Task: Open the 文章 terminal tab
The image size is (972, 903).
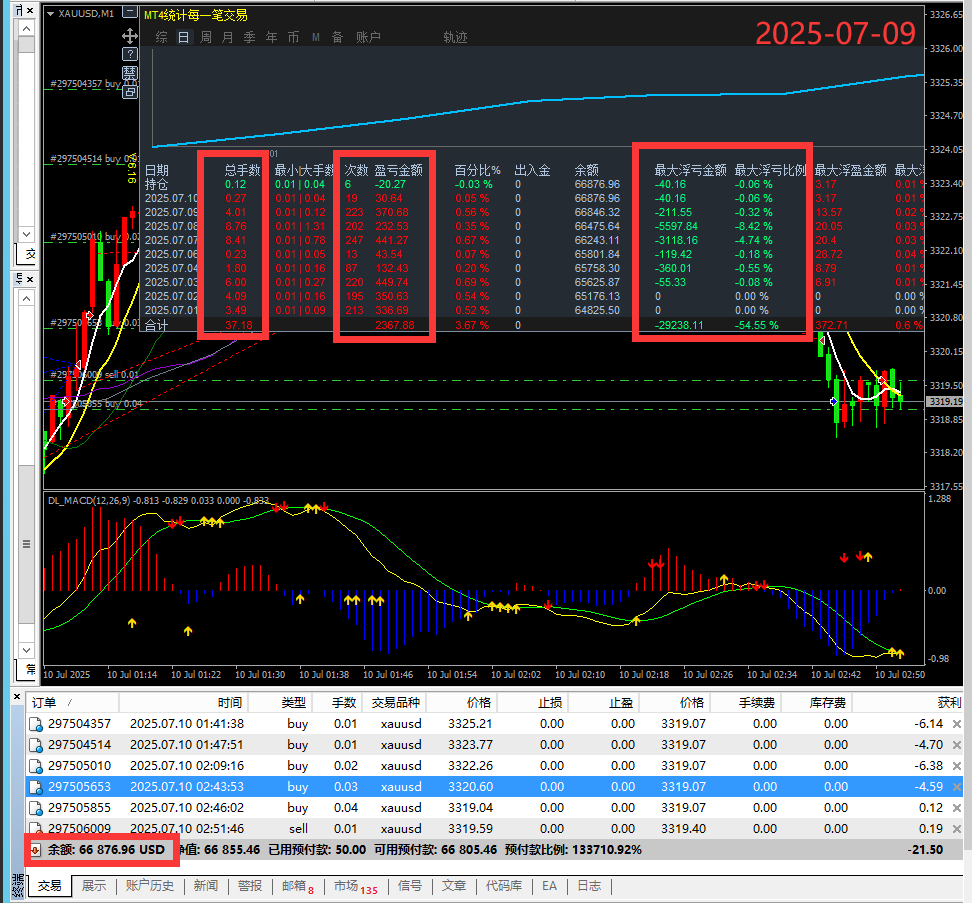Action: [x=454, y=886]
